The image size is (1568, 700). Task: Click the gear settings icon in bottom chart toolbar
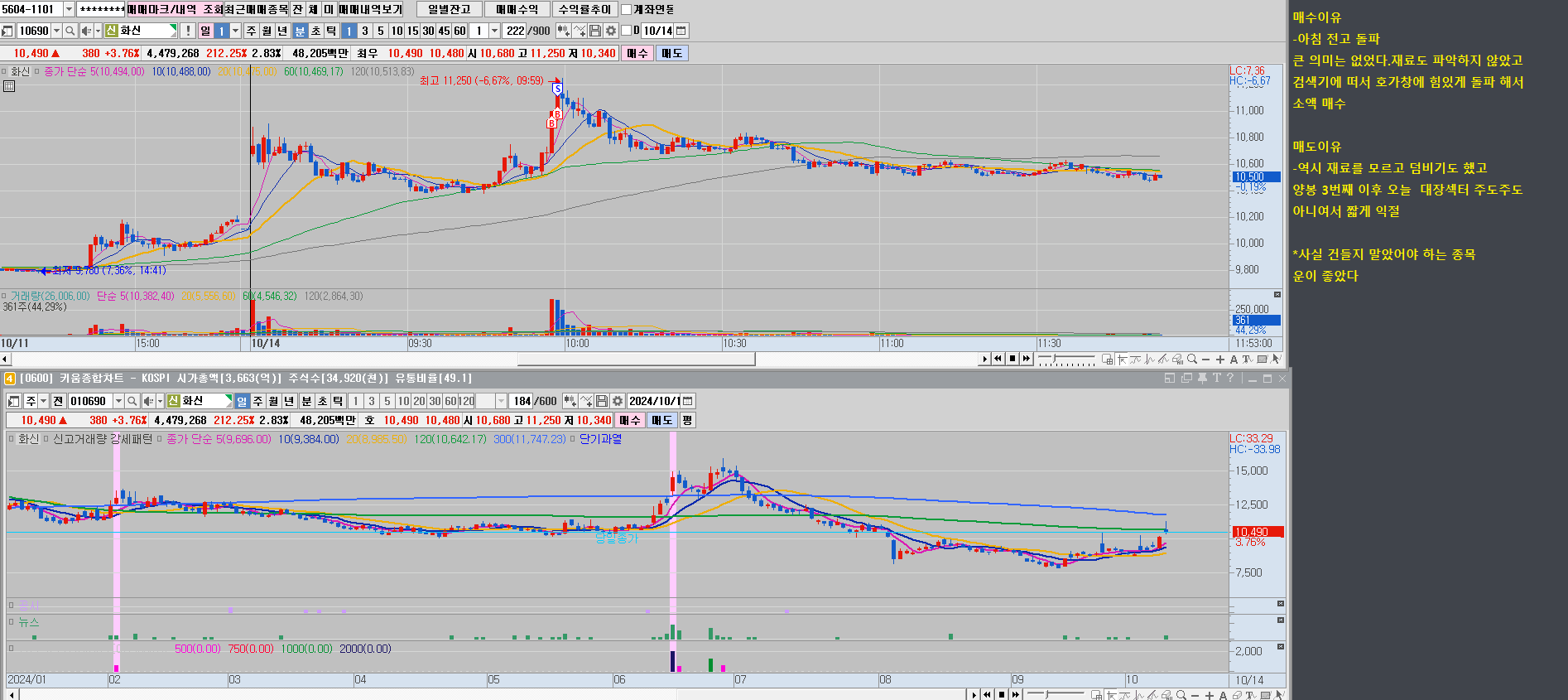618,401
